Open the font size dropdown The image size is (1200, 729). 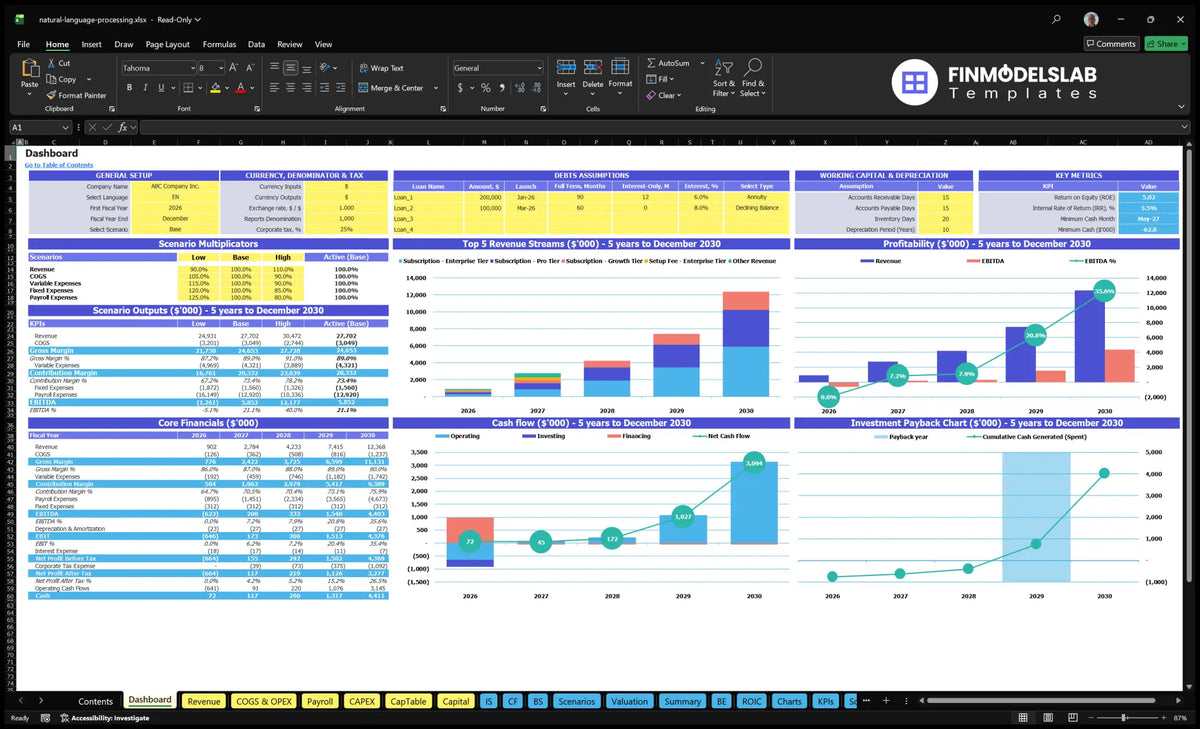tap(221, 68)
